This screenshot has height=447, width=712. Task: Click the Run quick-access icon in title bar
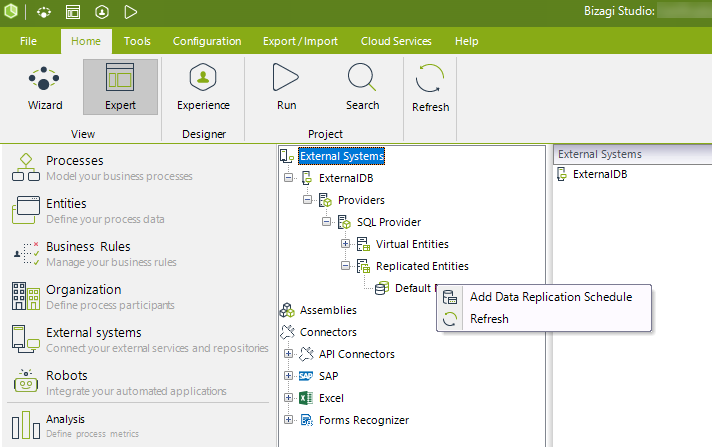coord(131,12)
